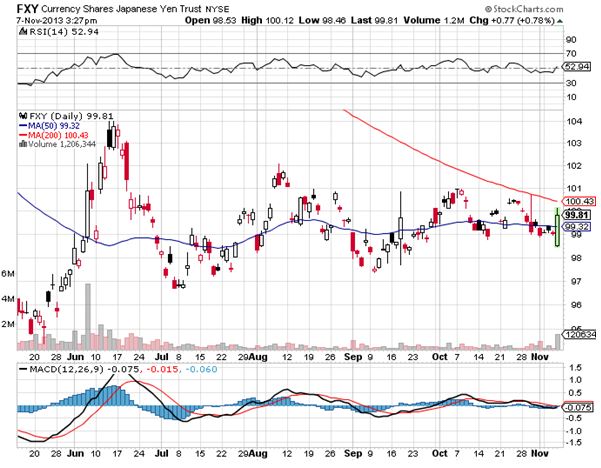Click the -1.5 MACD axis label
The image size is (601, 468).
tap(572, 442)
